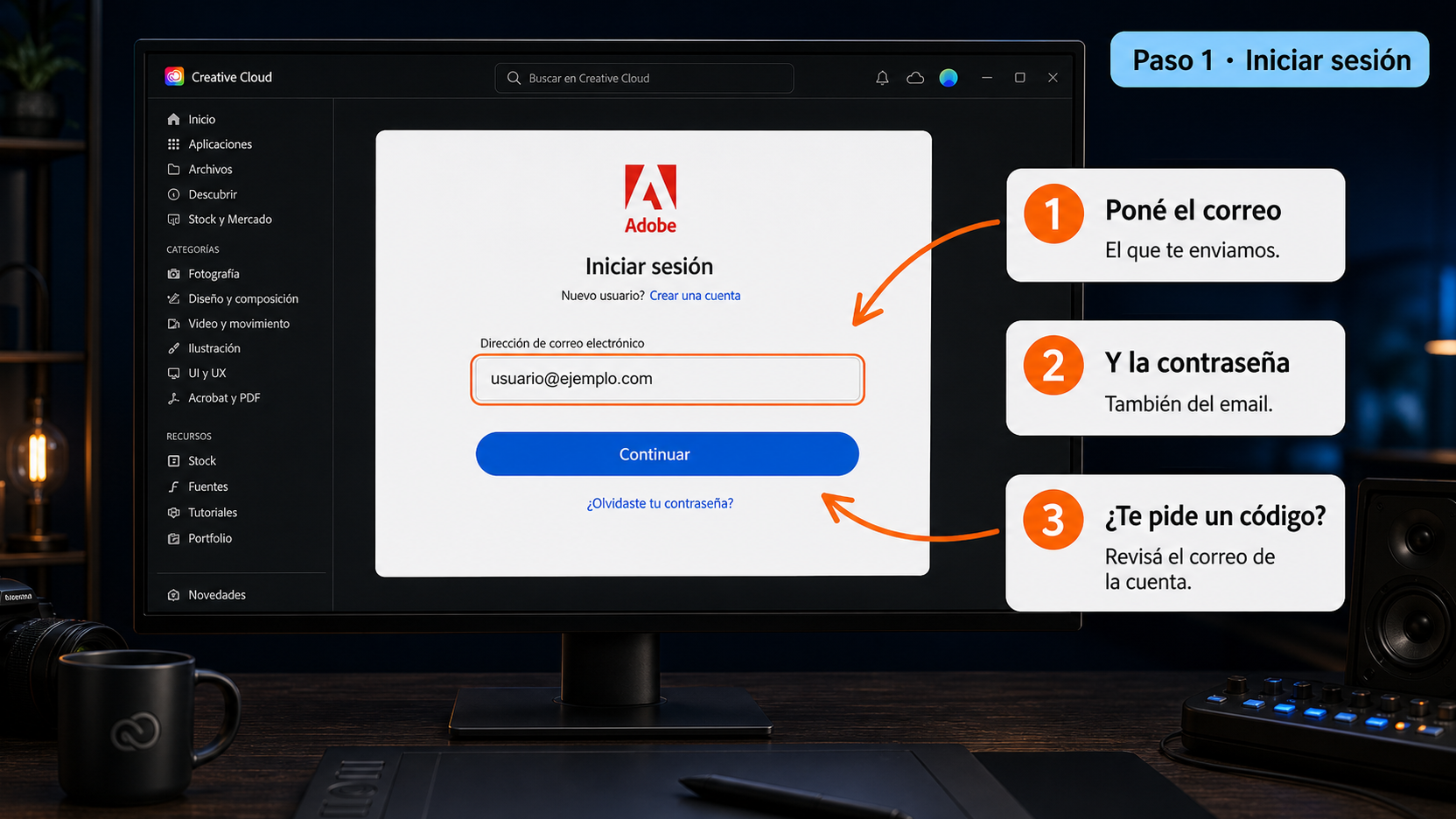Viewport: 1456px width, 819px height.
Task: Follow the Crear una cuenta link
Action: point(695,296)
